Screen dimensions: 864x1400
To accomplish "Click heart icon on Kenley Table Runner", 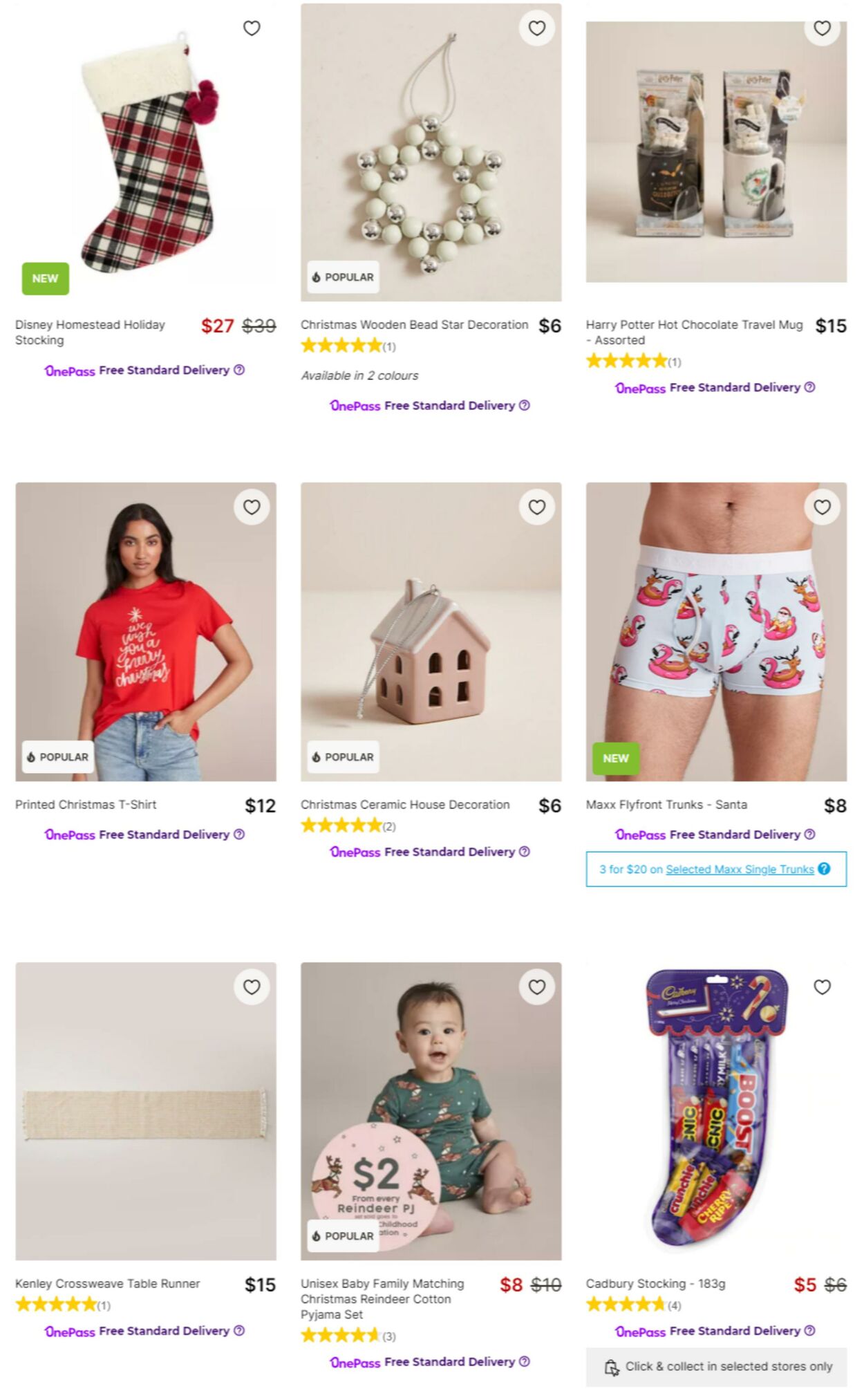I will click(x=252, y=987).
